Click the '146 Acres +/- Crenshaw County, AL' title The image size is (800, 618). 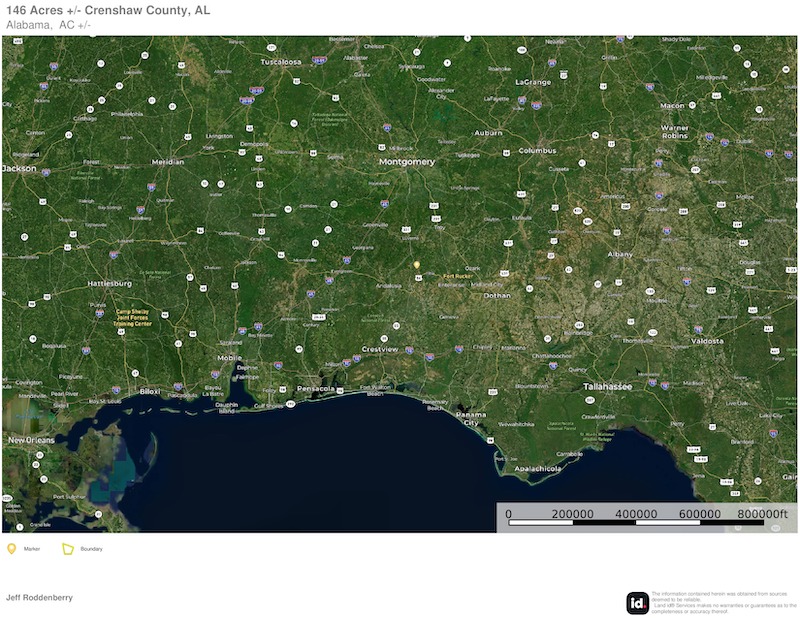pos(108,10)
